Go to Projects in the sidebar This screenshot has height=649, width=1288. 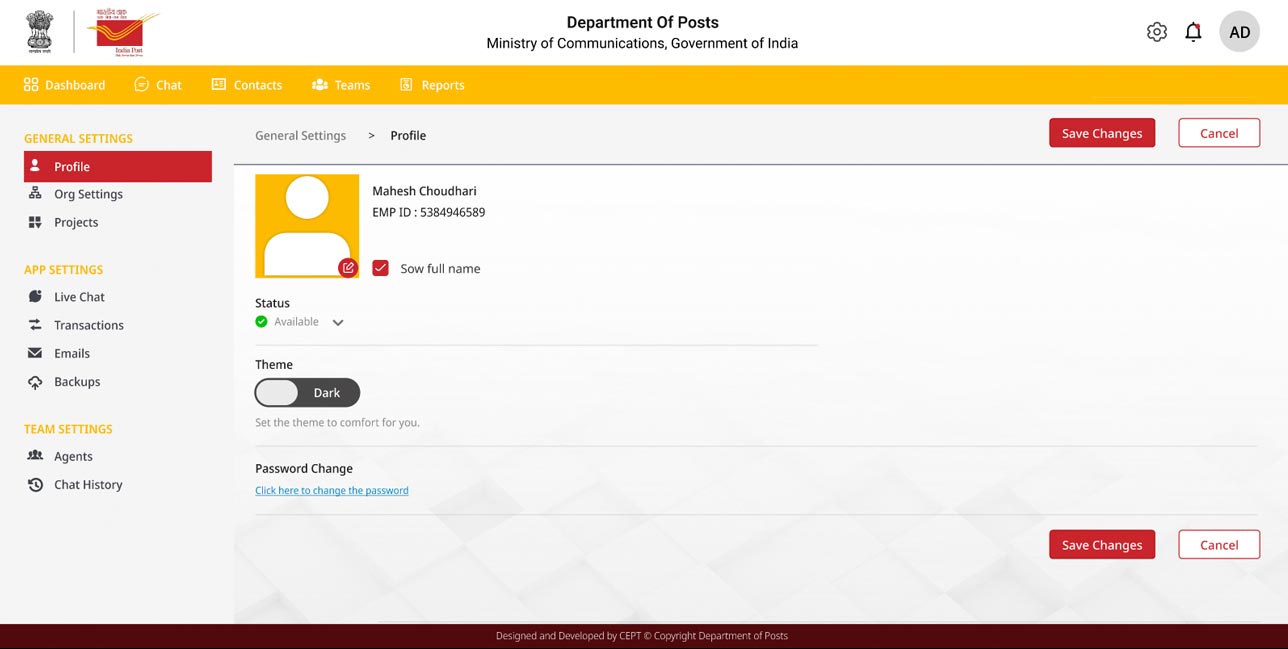pos(76,222)
